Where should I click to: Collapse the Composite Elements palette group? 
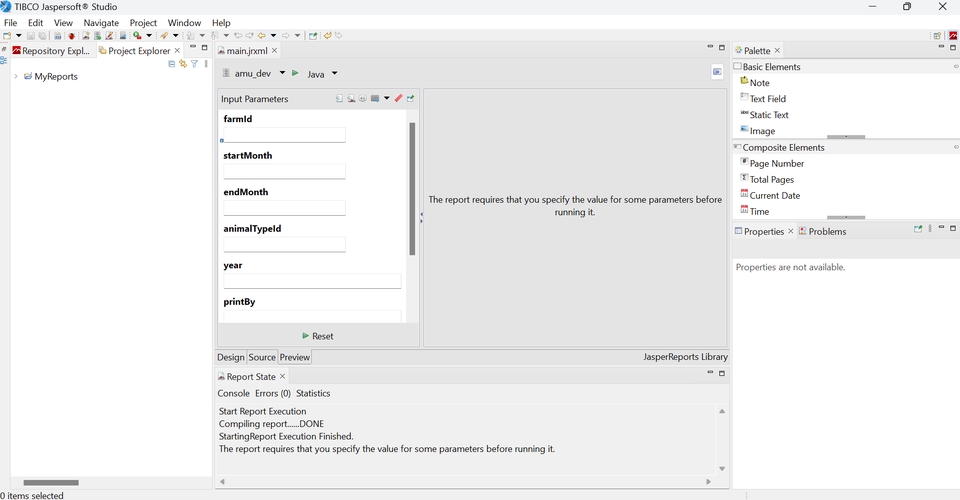(956, 147)
